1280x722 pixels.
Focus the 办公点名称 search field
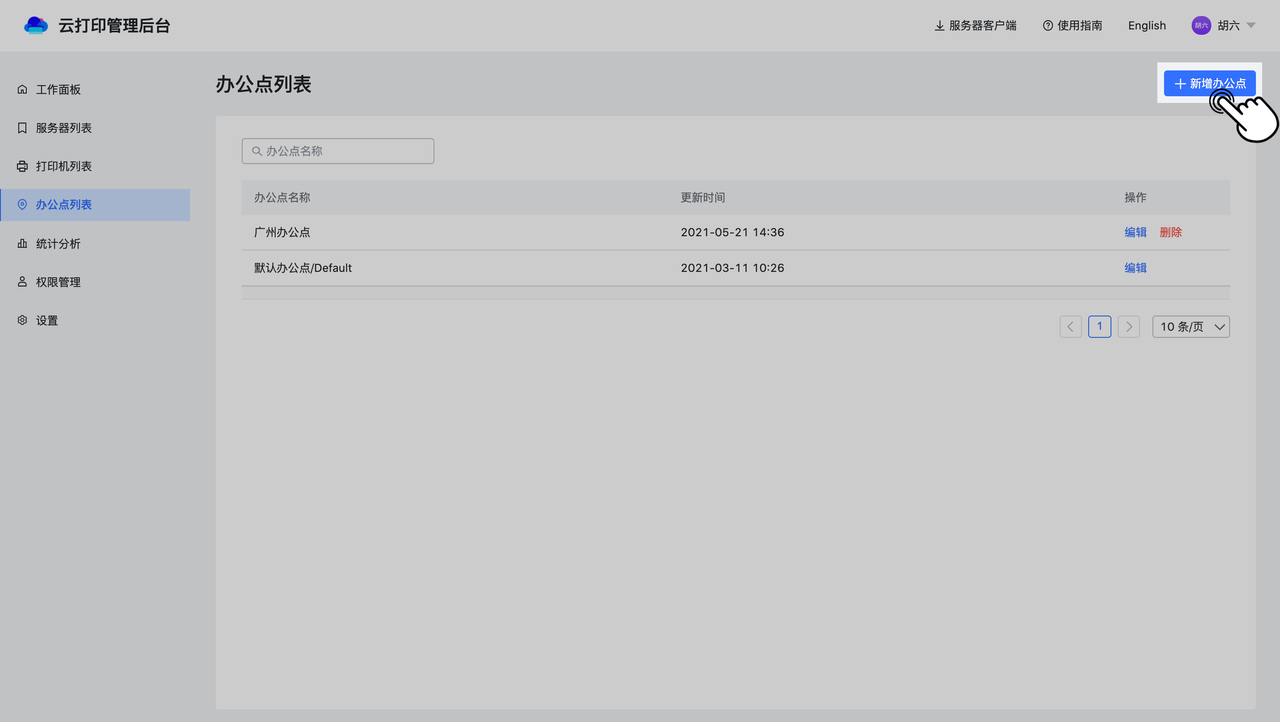pos(338,151)
